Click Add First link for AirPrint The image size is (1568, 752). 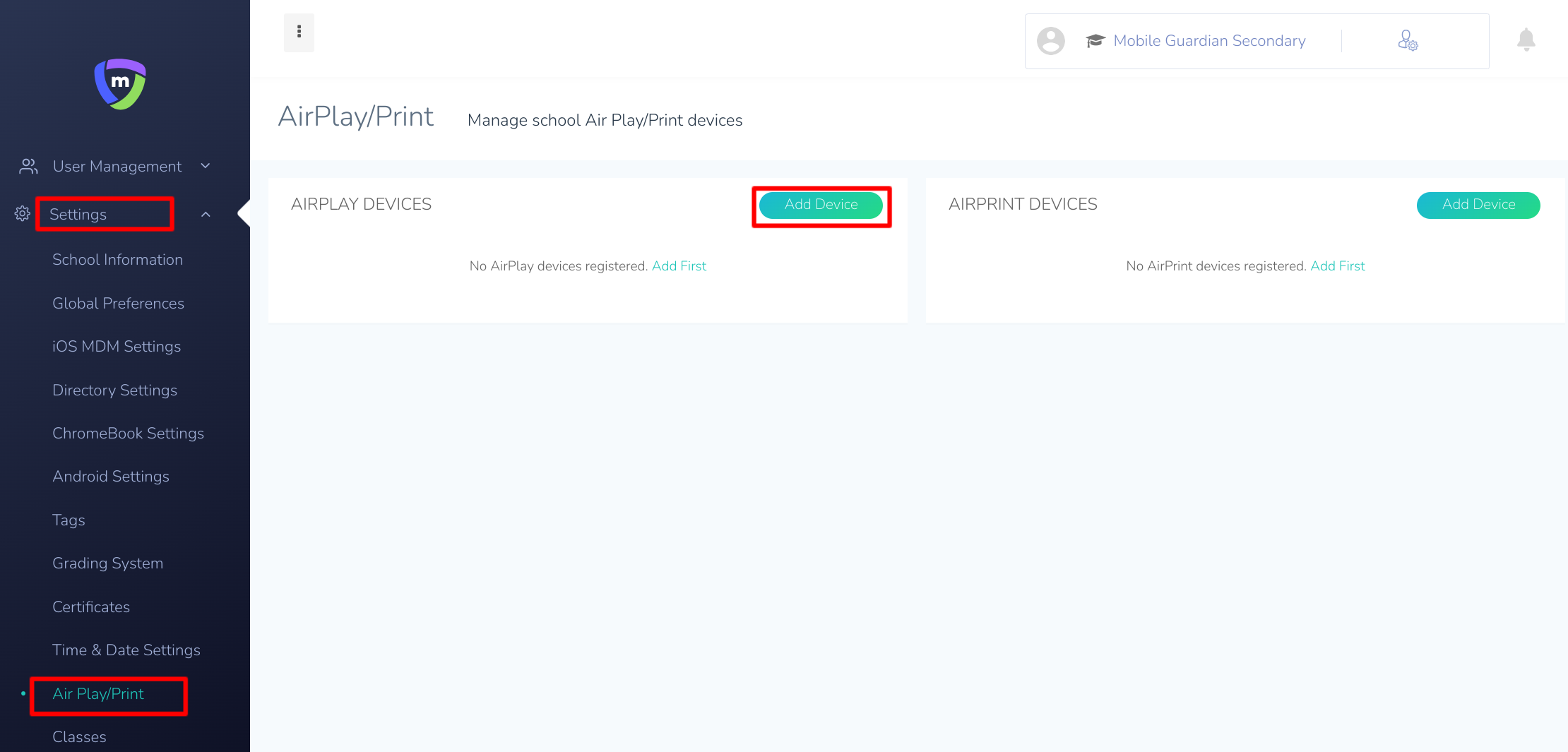pyautogui.click(x=1338, y=265)
